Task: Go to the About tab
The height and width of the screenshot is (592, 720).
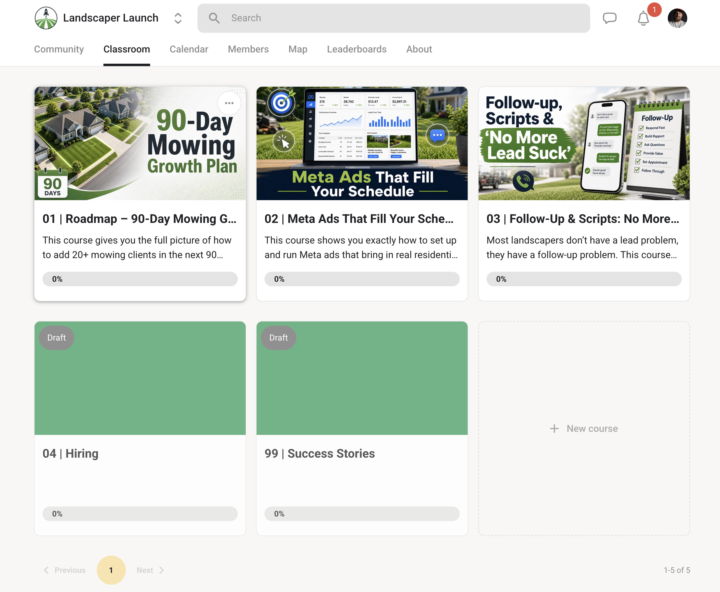Action: (x=419, y=49)
